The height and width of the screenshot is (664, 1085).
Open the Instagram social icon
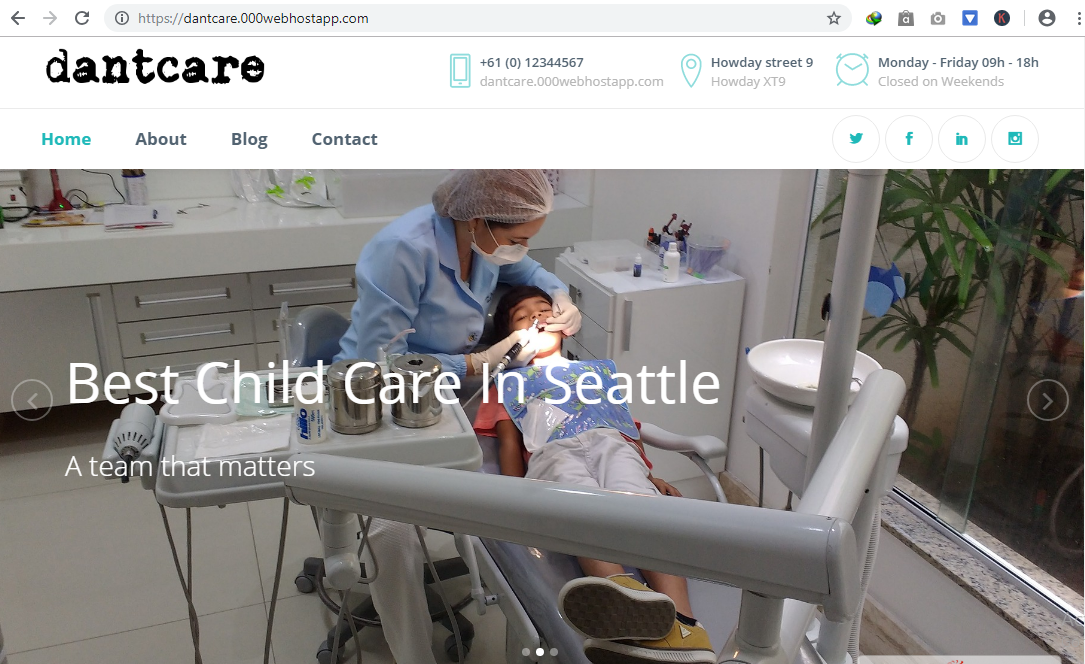[x=1015, y=139]
